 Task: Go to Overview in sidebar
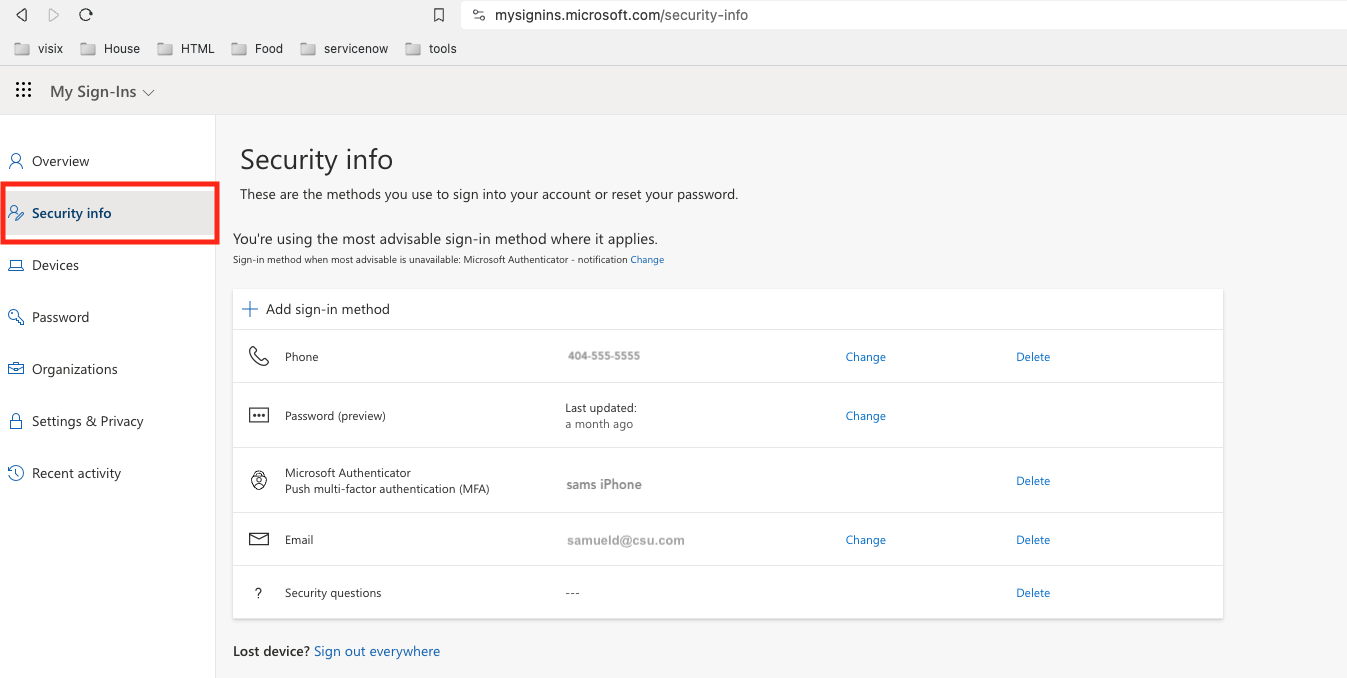(60, 161)
